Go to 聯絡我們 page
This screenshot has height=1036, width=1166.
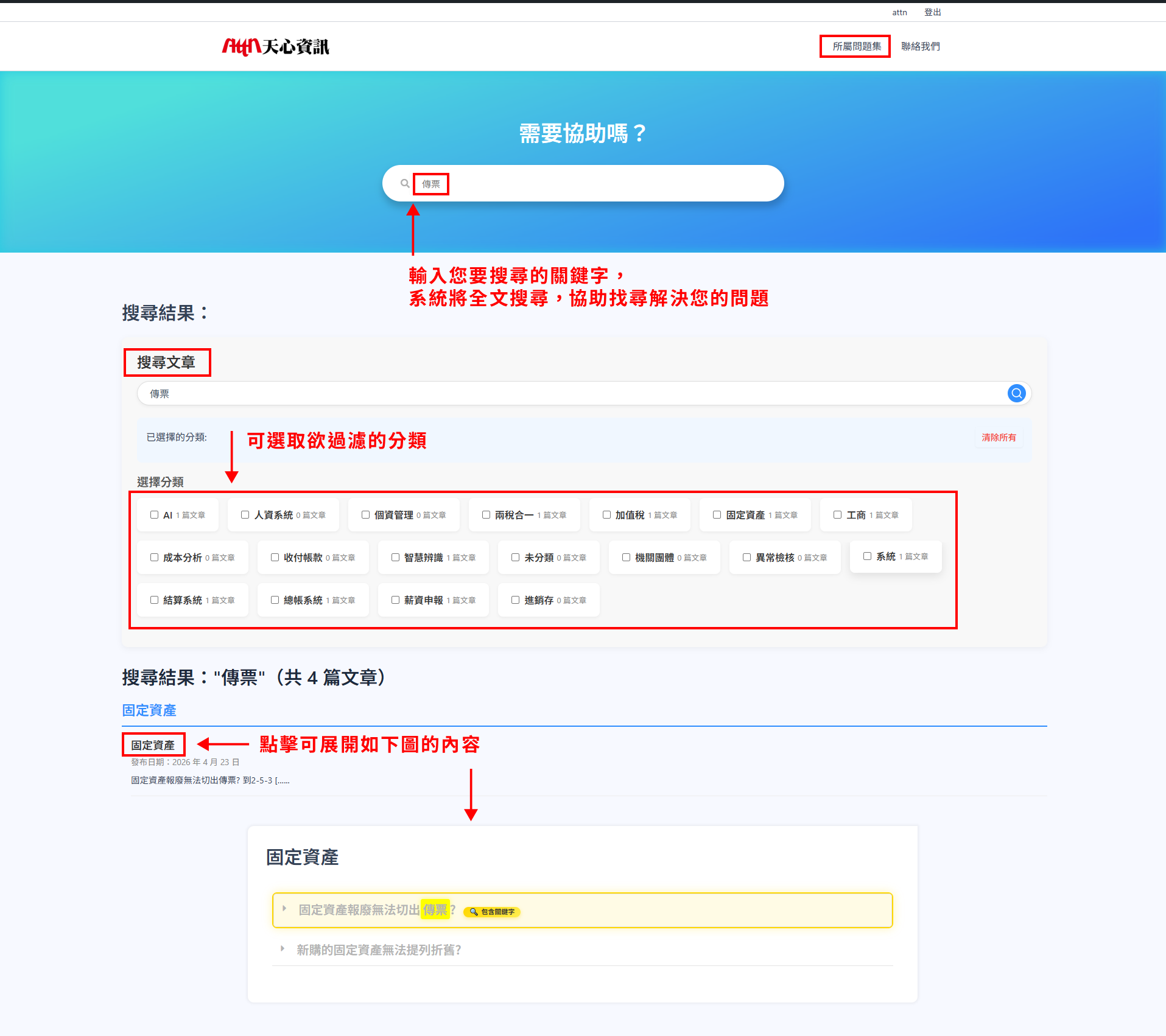(920, 46)
